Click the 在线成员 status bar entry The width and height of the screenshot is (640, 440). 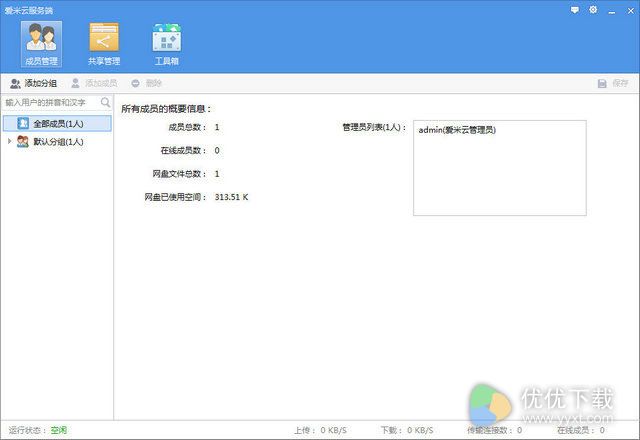click(x=581, y=430)
